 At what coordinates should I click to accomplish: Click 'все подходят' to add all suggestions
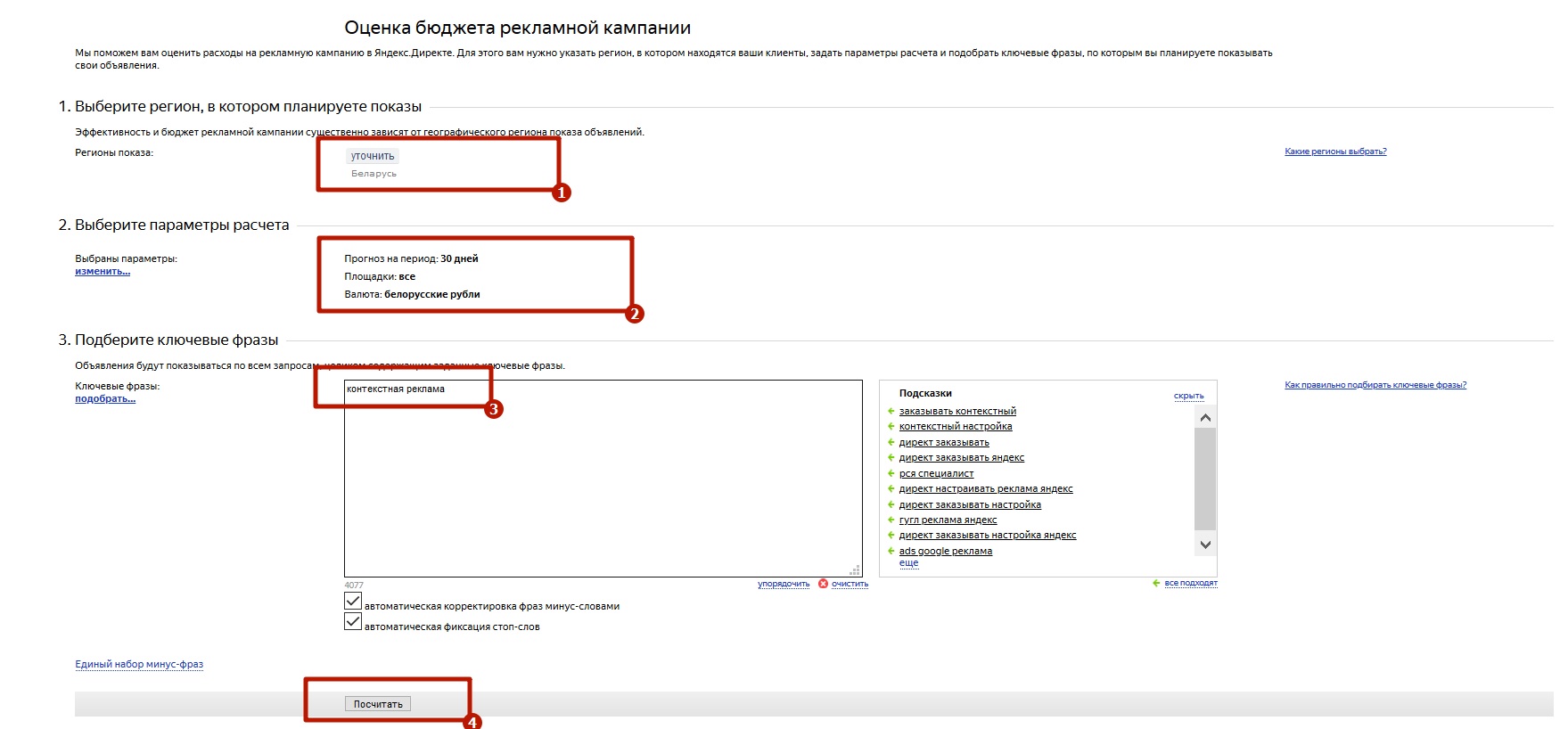[x=1191, y=583]
